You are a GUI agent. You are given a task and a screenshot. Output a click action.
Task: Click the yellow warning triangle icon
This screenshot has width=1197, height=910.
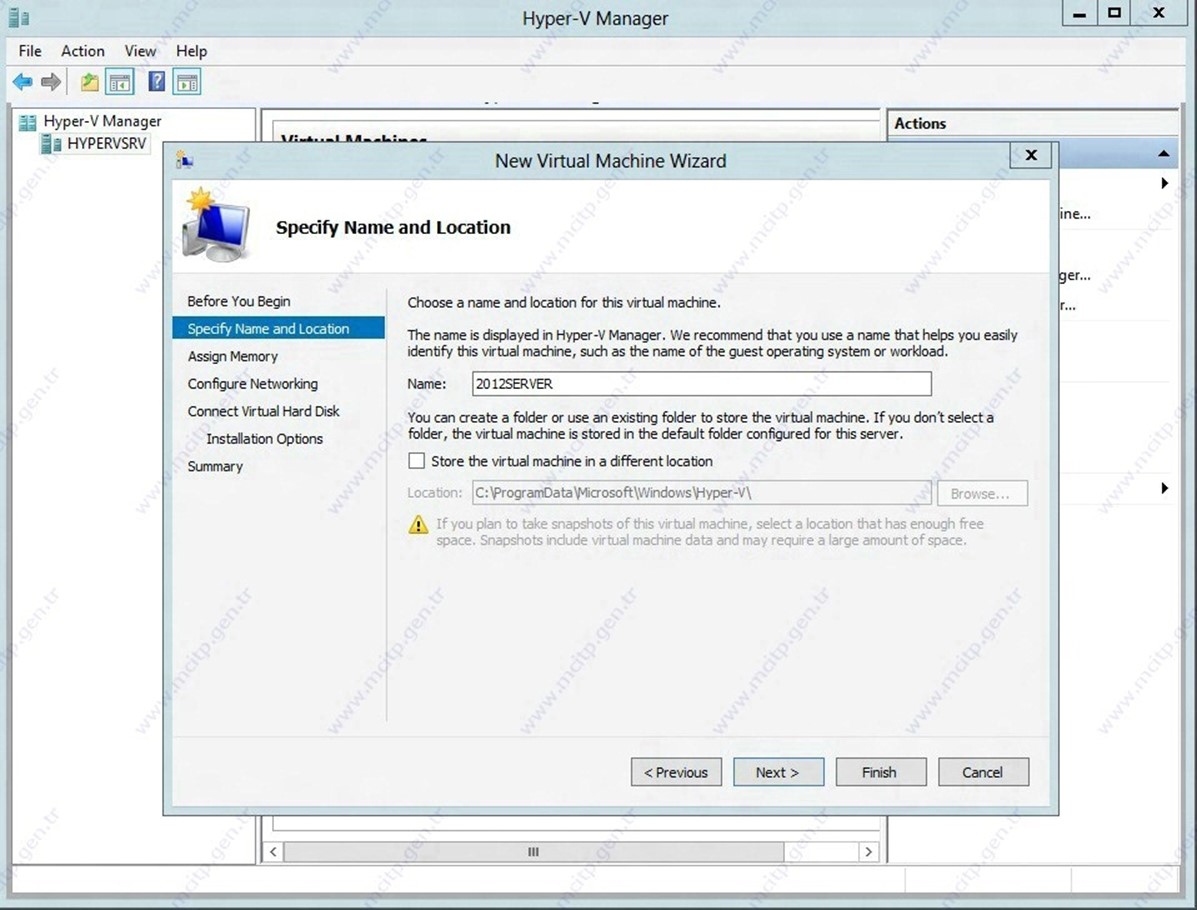tap(418, 524)
